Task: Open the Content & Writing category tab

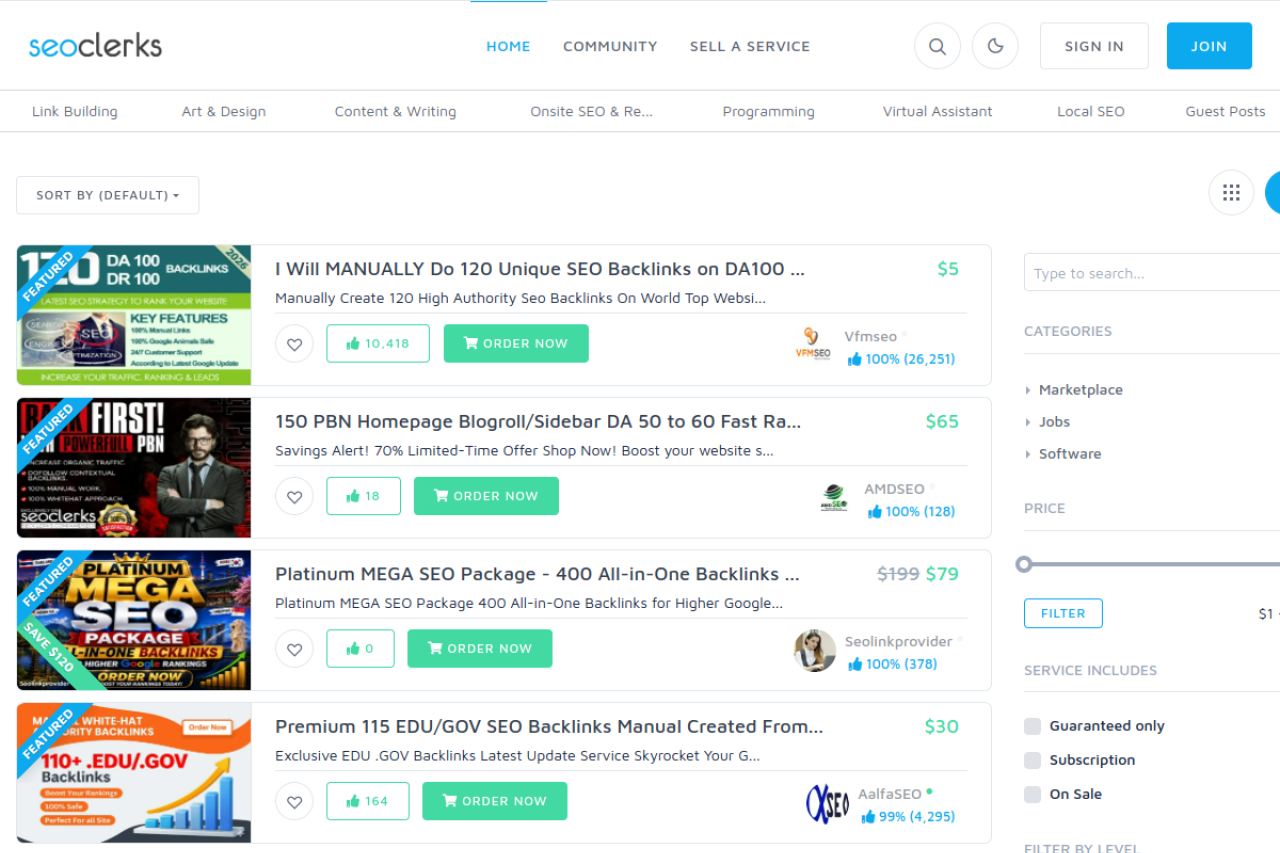Action: coord(396,112)
